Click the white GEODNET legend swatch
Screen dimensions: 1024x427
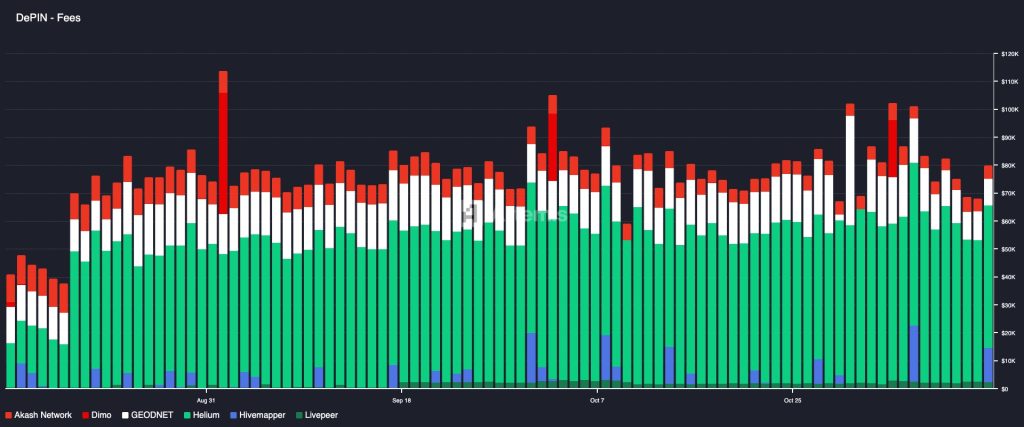click(x=126, y=414)
